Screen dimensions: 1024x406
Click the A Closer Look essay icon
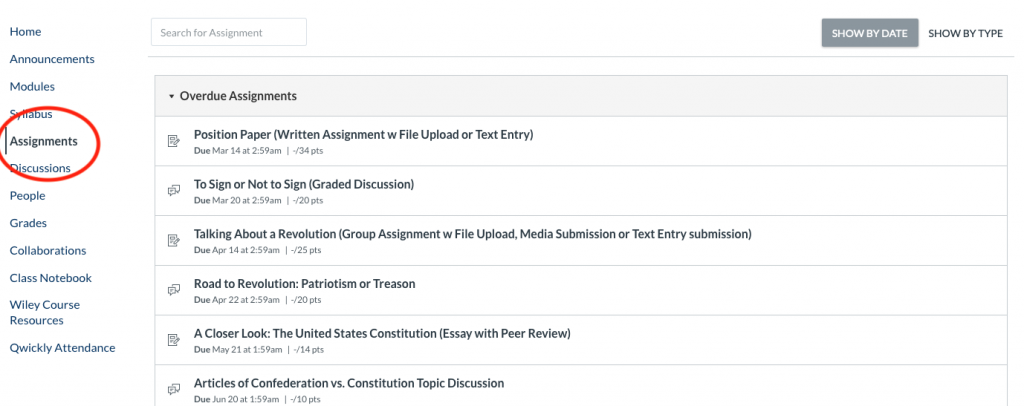click(x=173, y=340)
